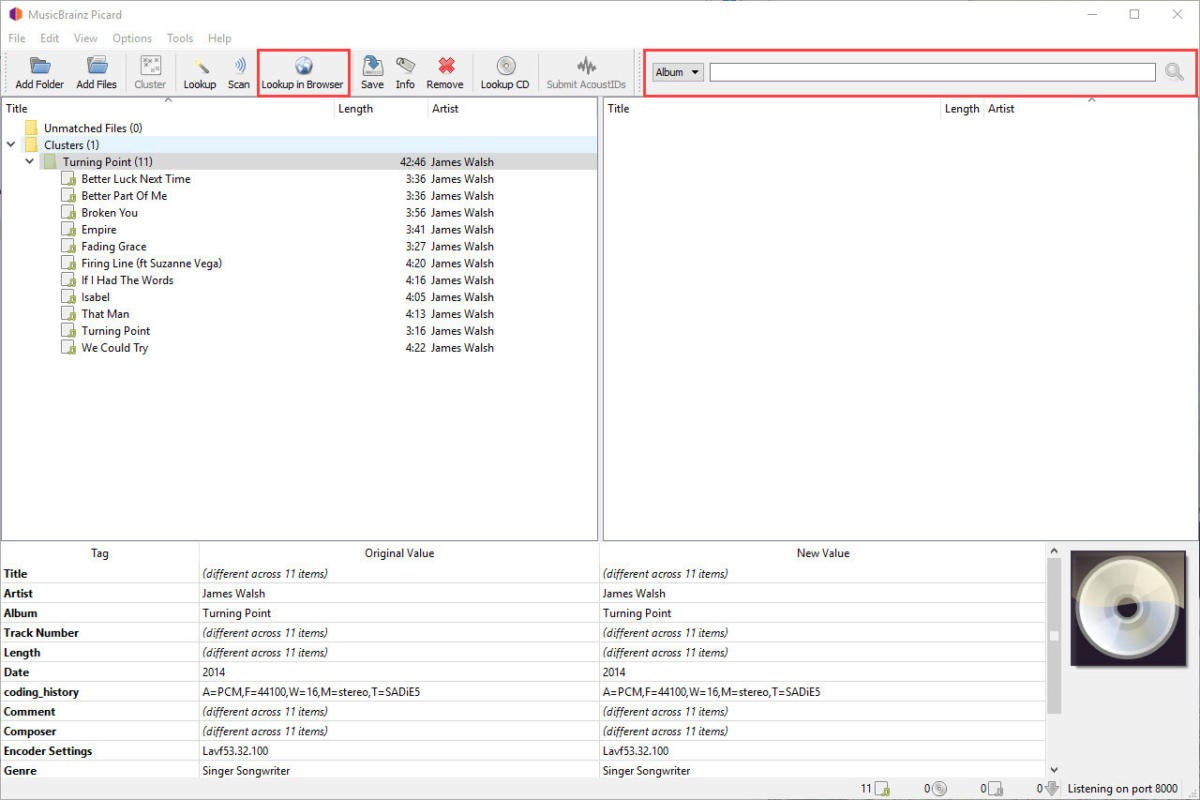Click file icon beside Broken You
Viewport: 1200px width, 800px height.
69,213
